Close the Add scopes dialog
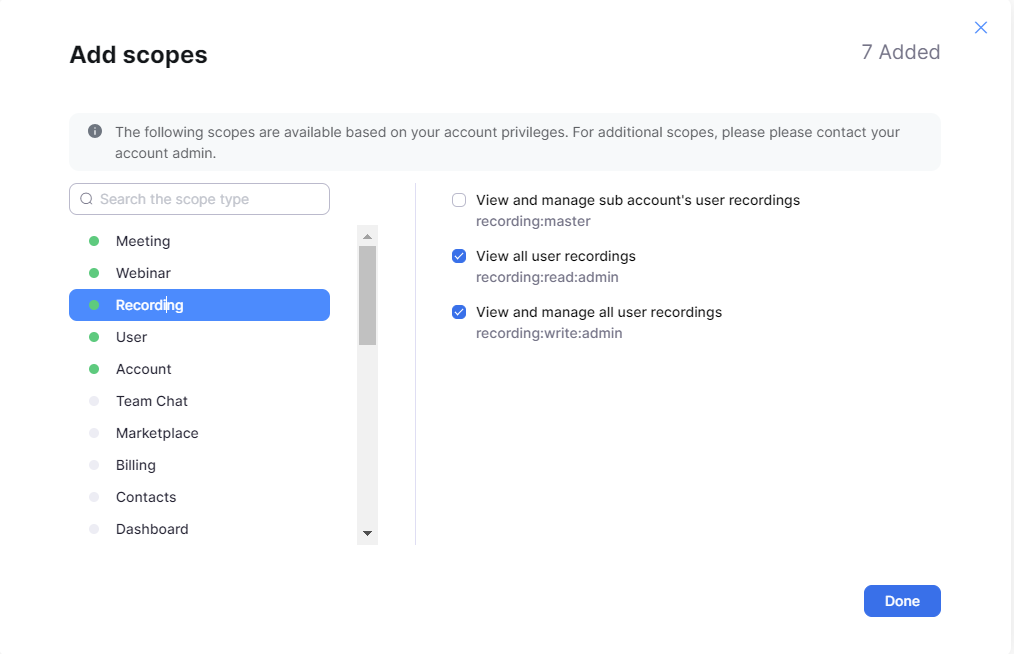Viewport: 1014px width, 654px height. pos(981,28)
